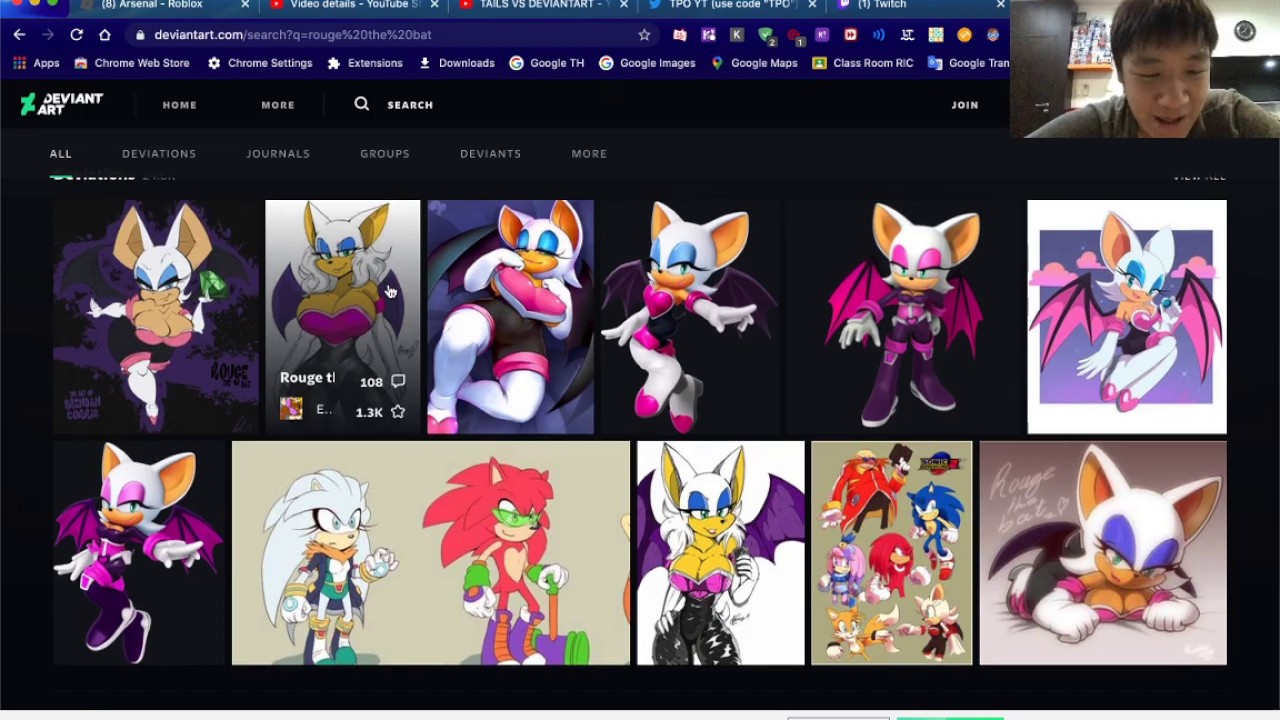Viewport: 1280px width, 720px height.
Task: Close the TAILS VS DEVIANTART tab
Action: tap(624, 5)
